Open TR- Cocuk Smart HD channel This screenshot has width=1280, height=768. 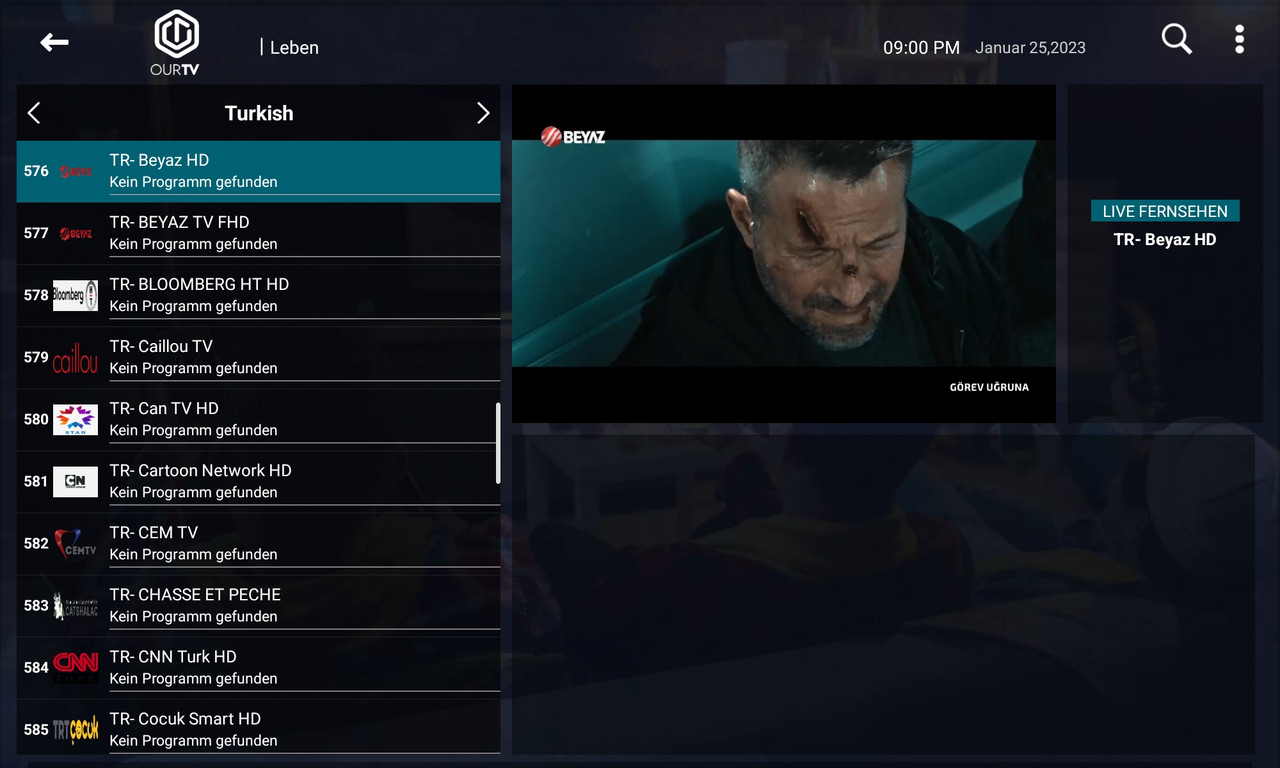tap(258, 727)
